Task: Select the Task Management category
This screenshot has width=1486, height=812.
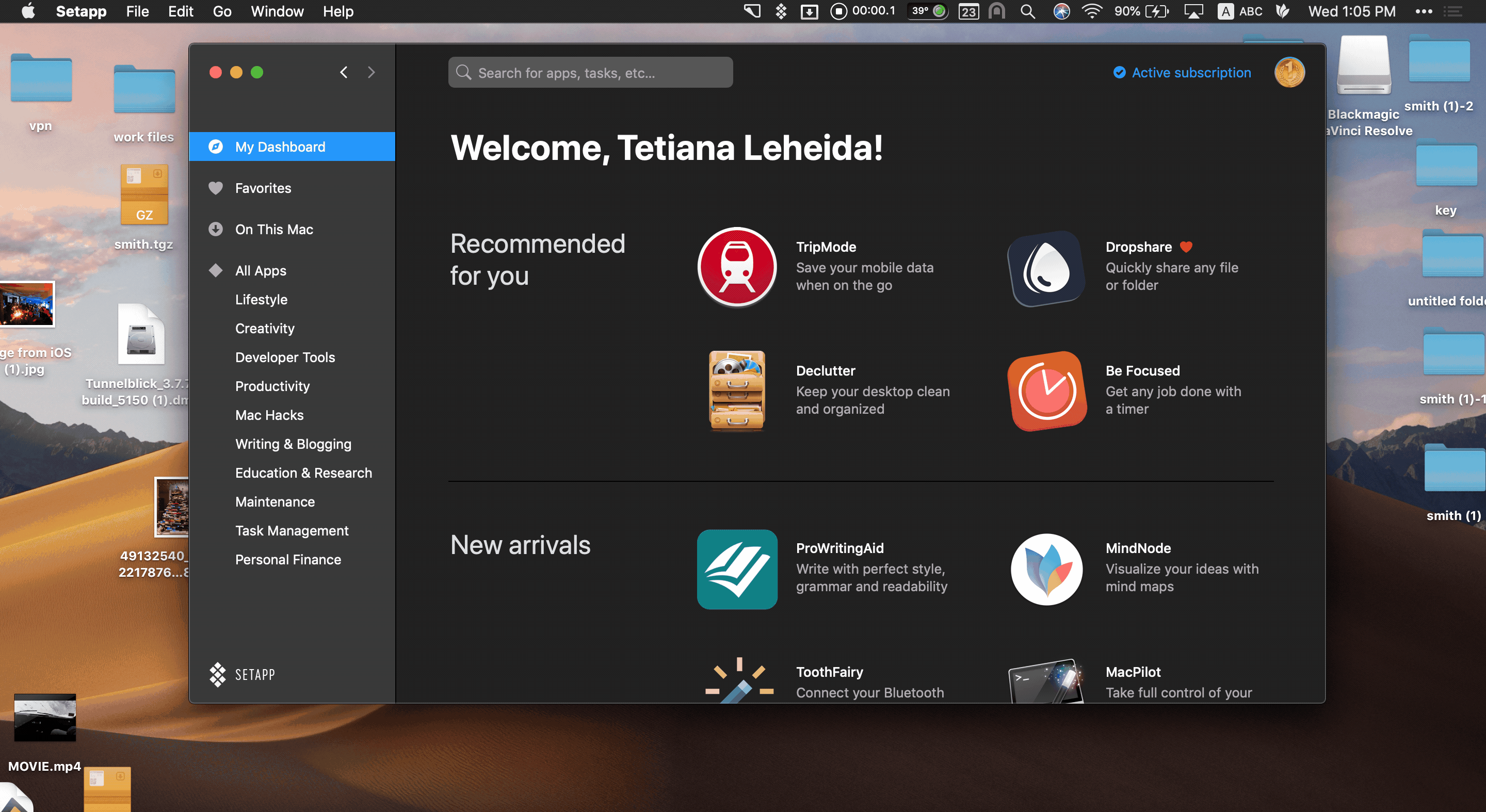Action: click(x=292, y=530)
